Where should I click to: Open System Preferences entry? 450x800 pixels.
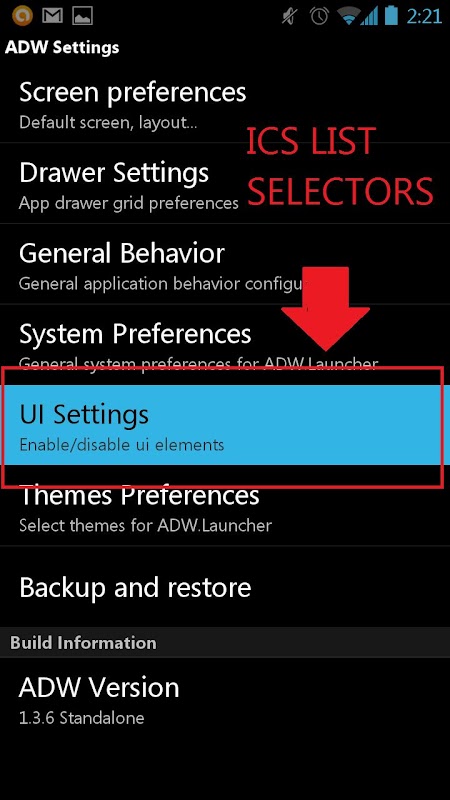[225, 344]
